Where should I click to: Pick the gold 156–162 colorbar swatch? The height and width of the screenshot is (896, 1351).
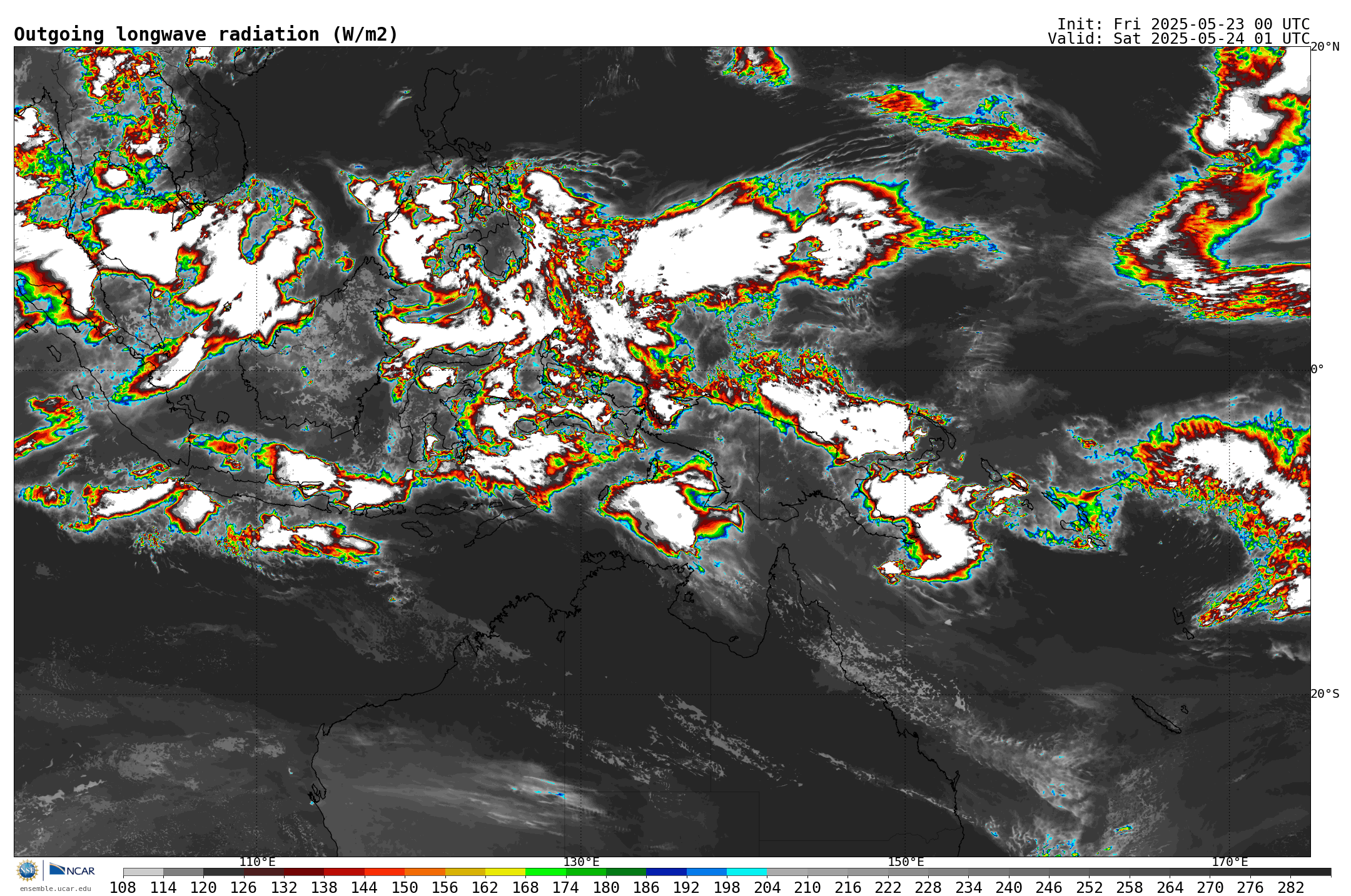coord(465,872)
